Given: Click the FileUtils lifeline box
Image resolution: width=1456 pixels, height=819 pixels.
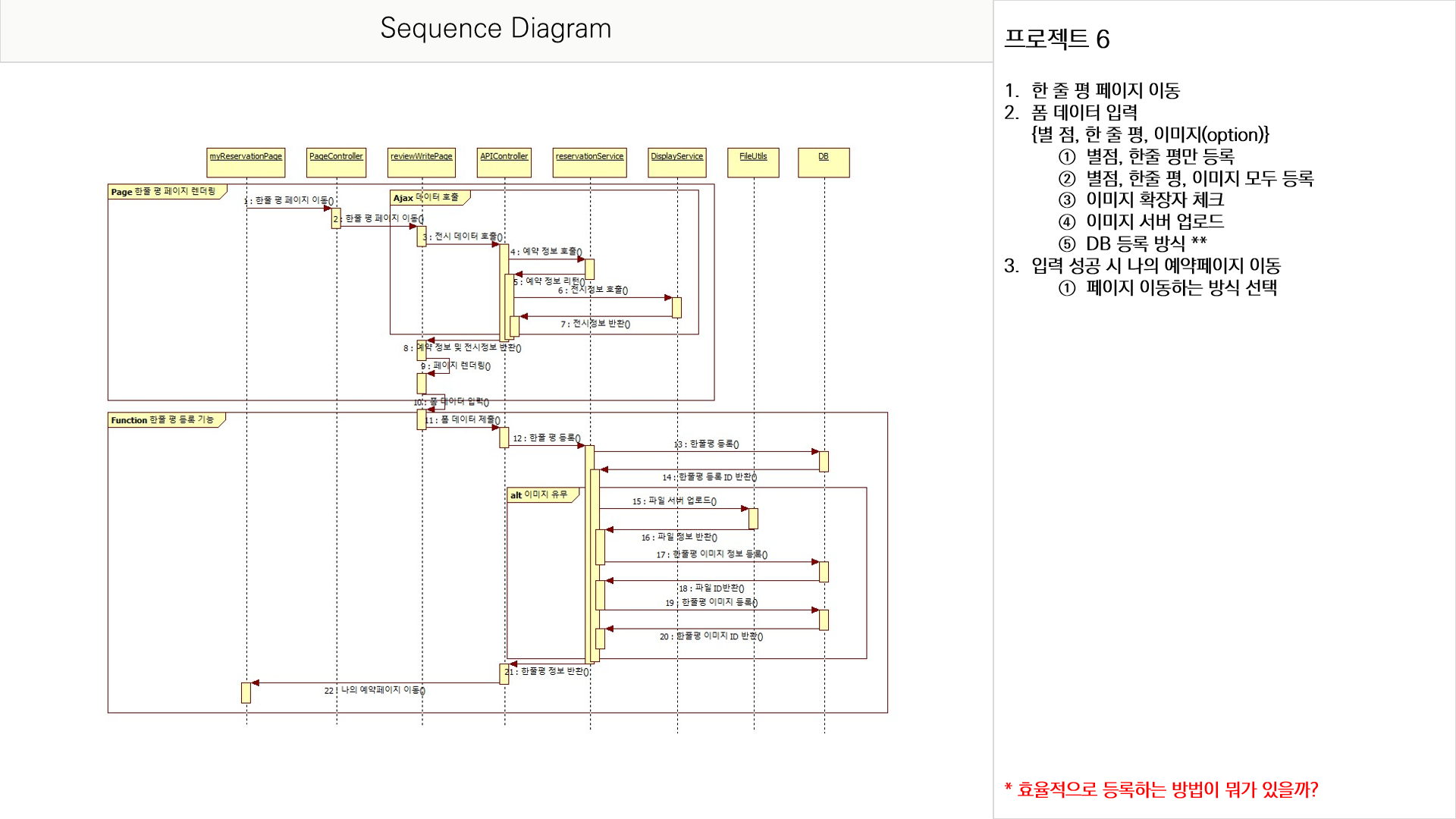Looking at the screenshot, I should 753,162.
